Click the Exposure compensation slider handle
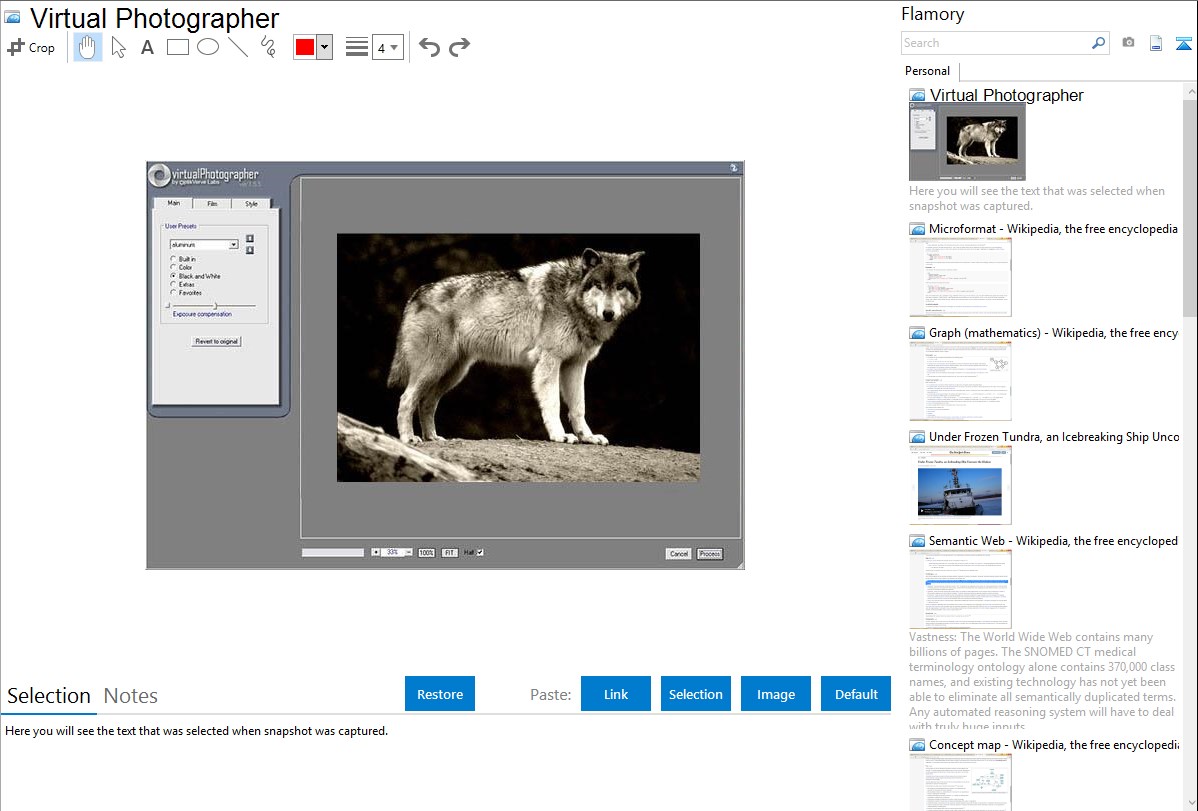 tap(215, 306)
